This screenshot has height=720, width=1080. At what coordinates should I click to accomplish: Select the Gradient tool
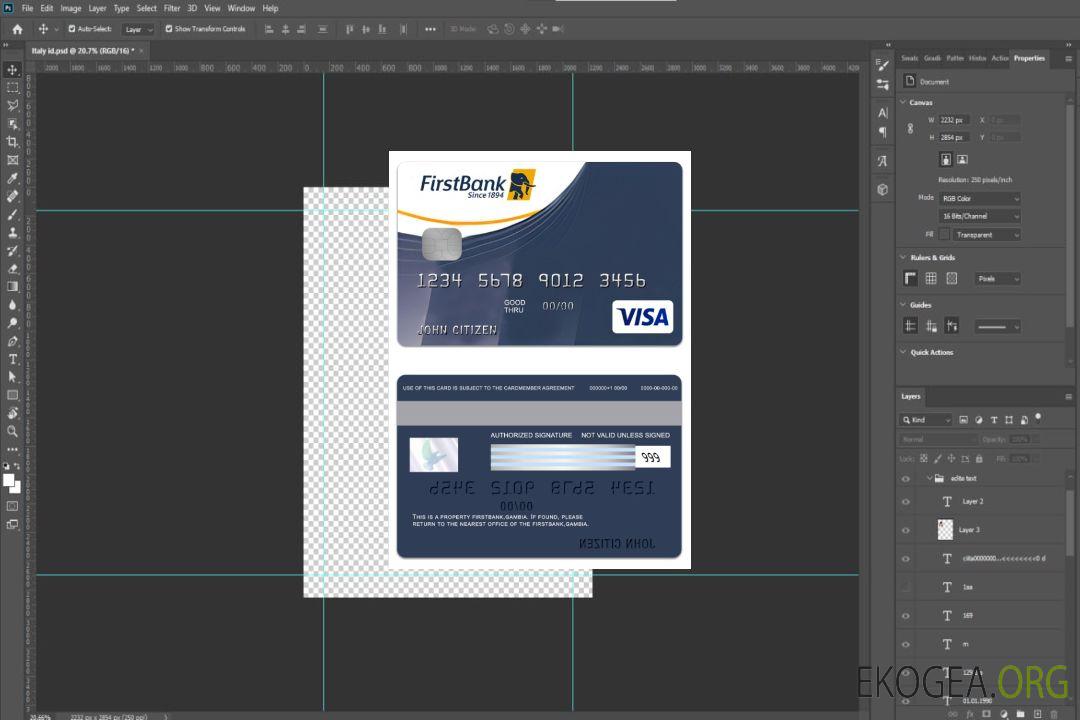(x=12, y=287)
